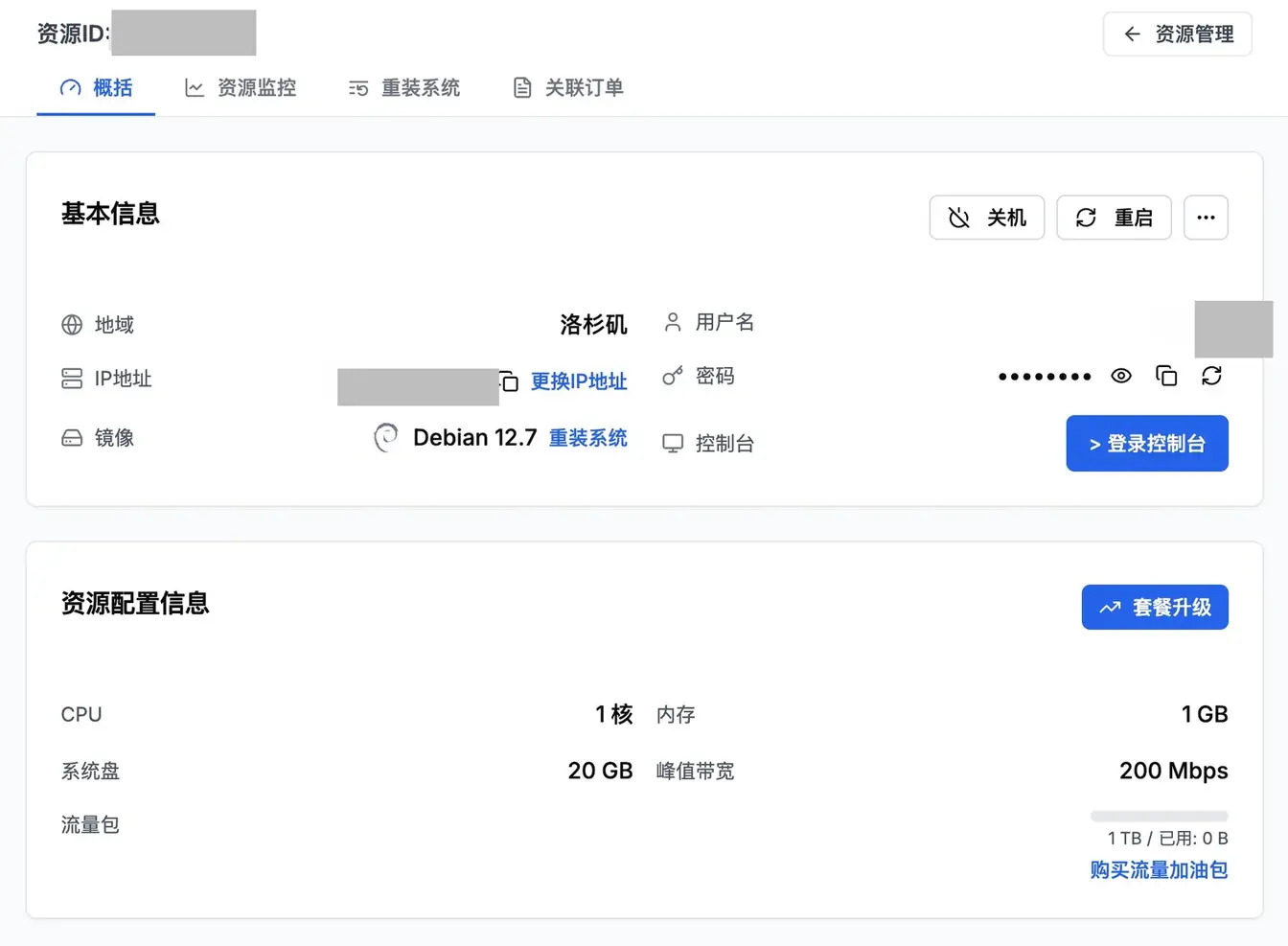
Task: Click the 资源配置信息 heading
Action: [135, 604]
